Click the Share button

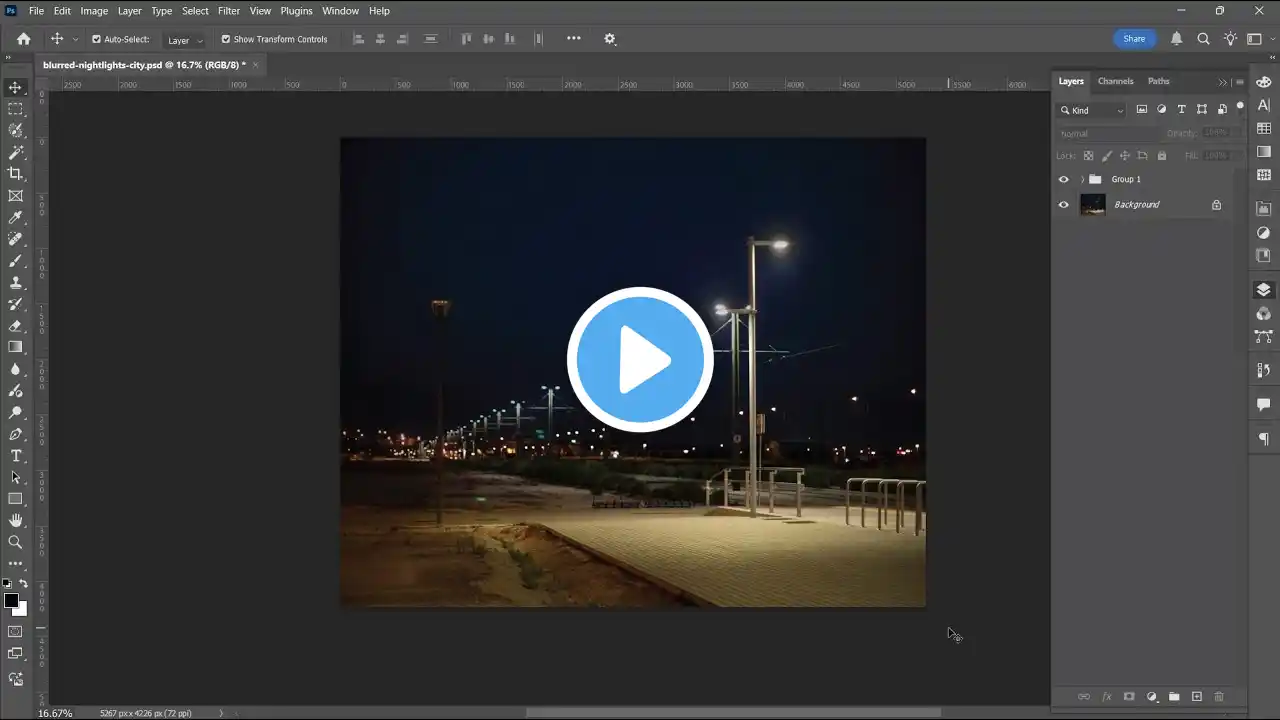click(x=1134, y=39)
